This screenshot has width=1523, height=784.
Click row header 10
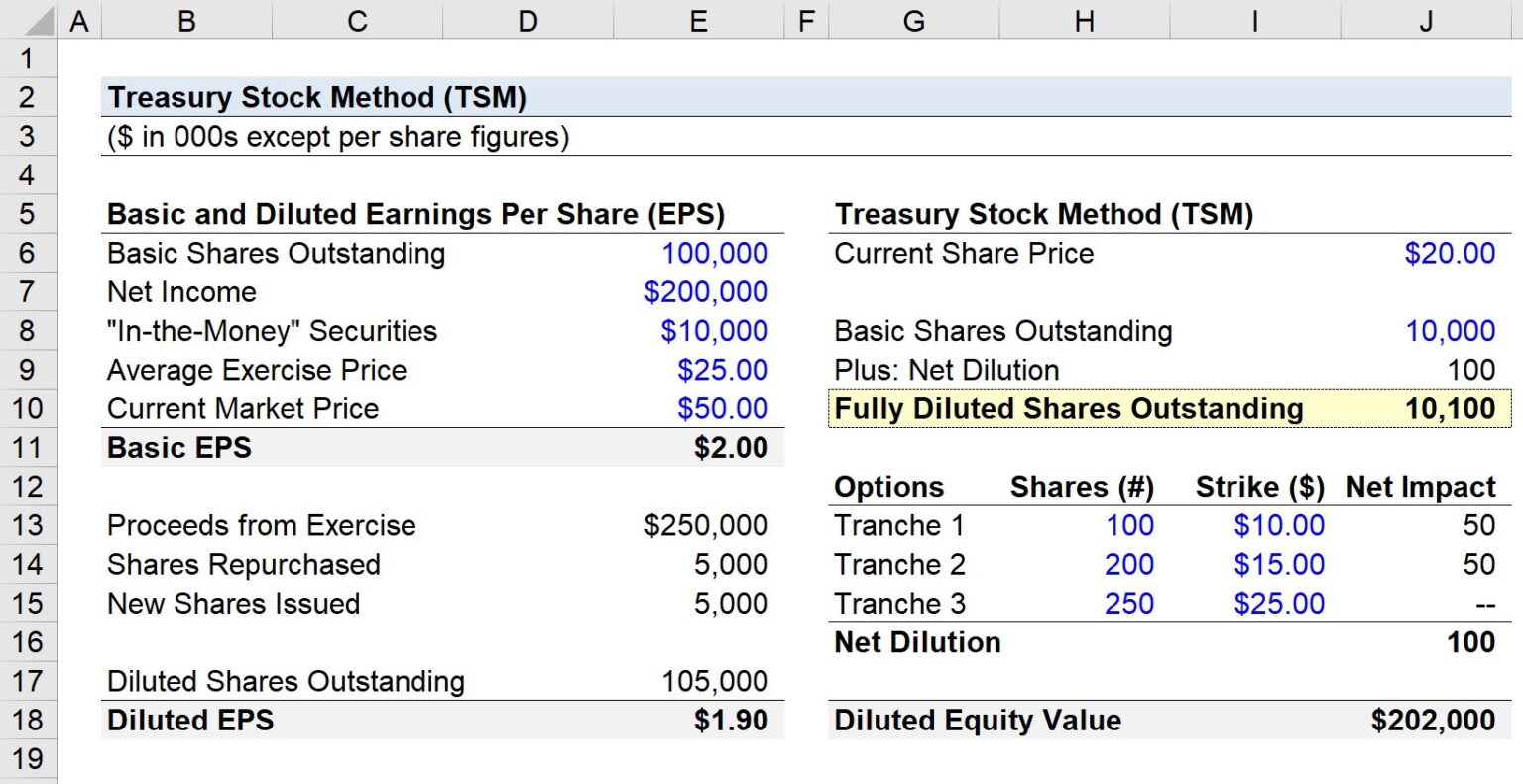pos(29,408)
